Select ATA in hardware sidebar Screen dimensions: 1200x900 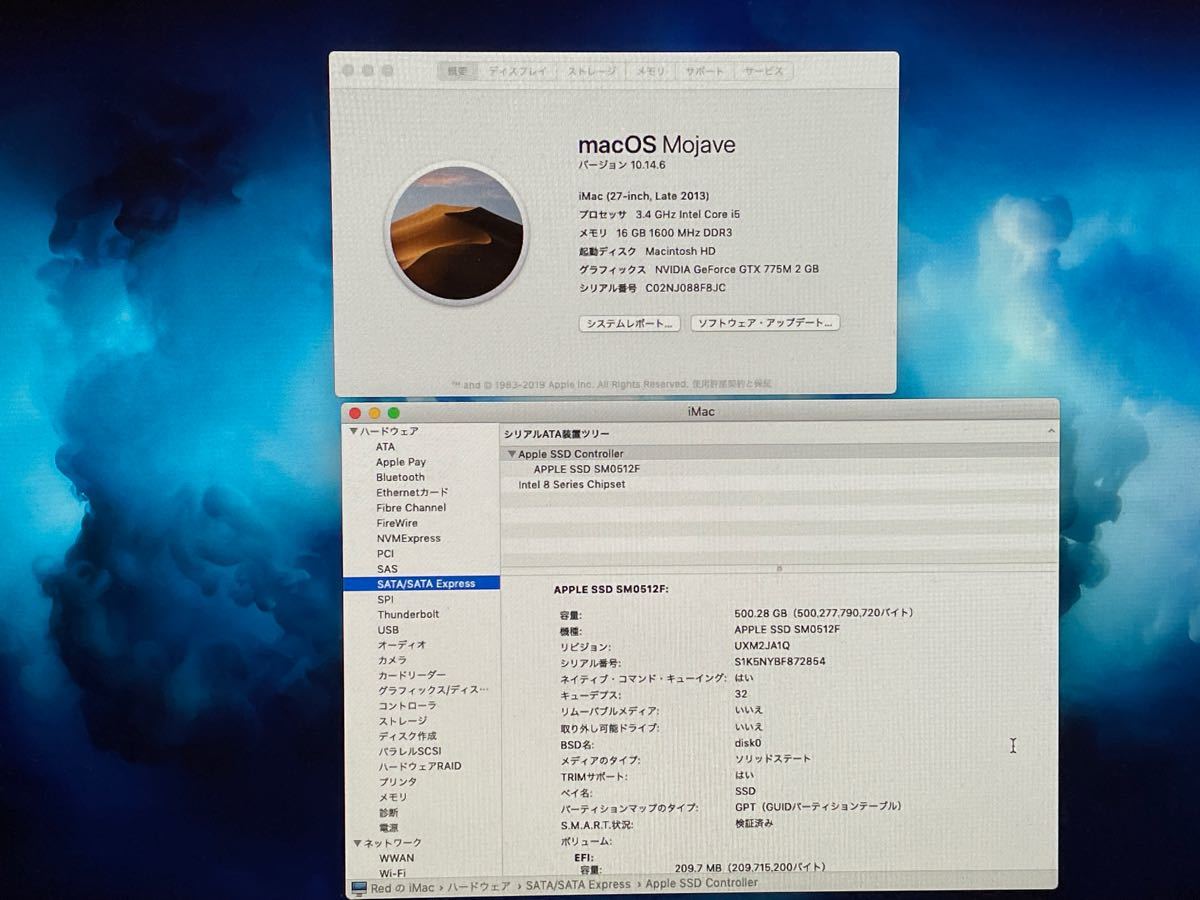pyautogui.click(x=385, y=447)
